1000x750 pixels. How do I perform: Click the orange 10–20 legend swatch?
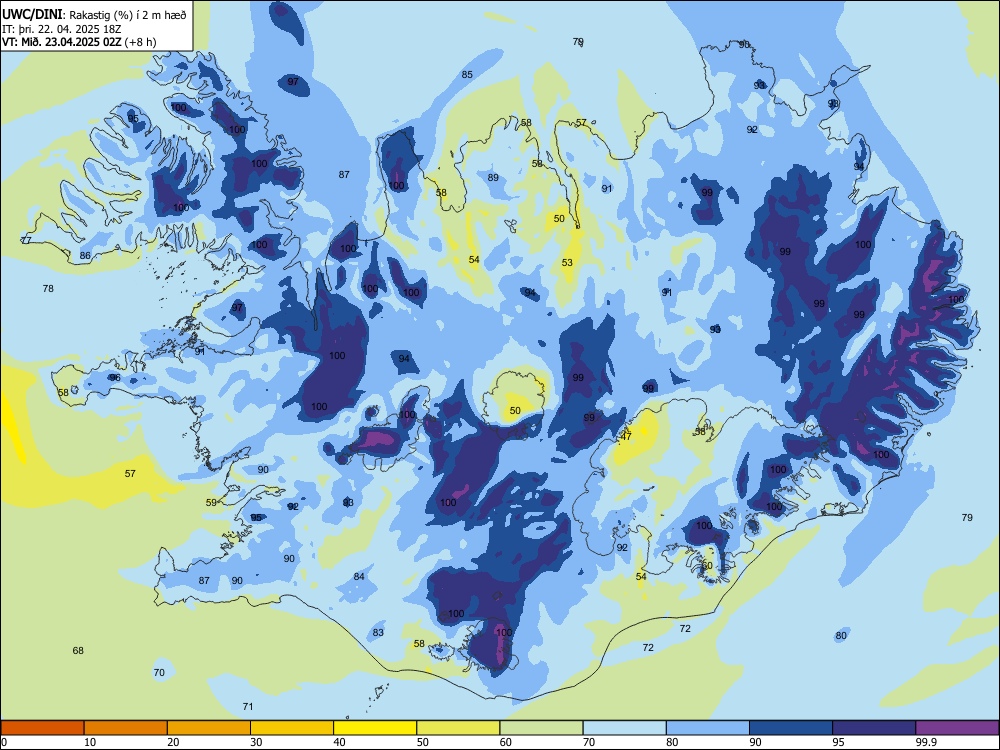[126, 728]
